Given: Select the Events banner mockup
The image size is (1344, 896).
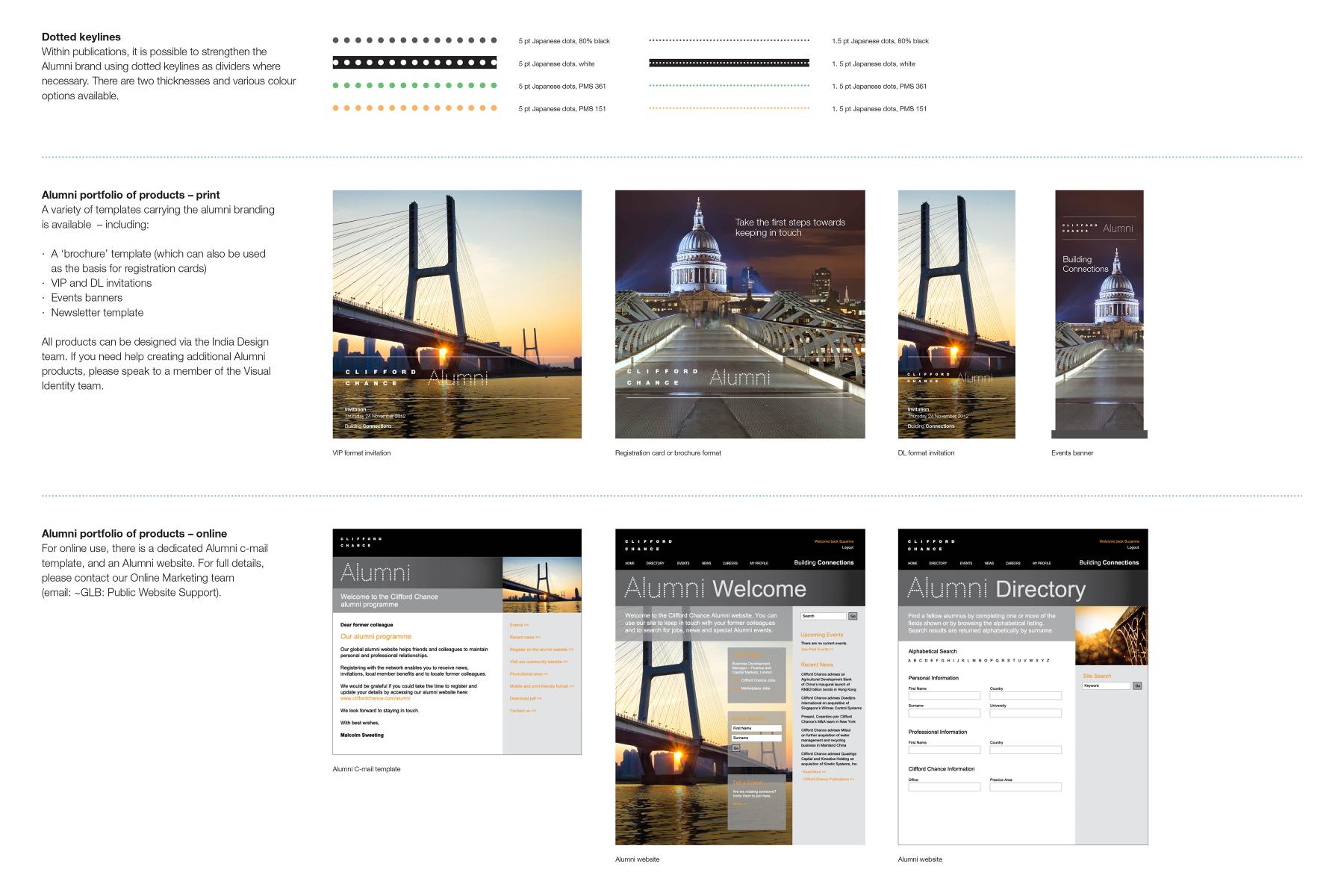Looking at the screenshot, I should [x=1099, y=314].
